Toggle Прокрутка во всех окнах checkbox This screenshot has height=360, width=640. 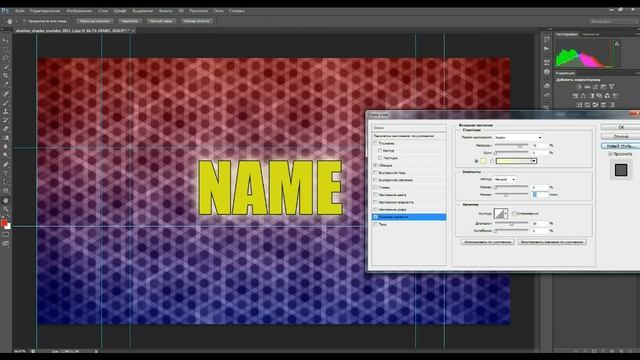pos(24,21)
